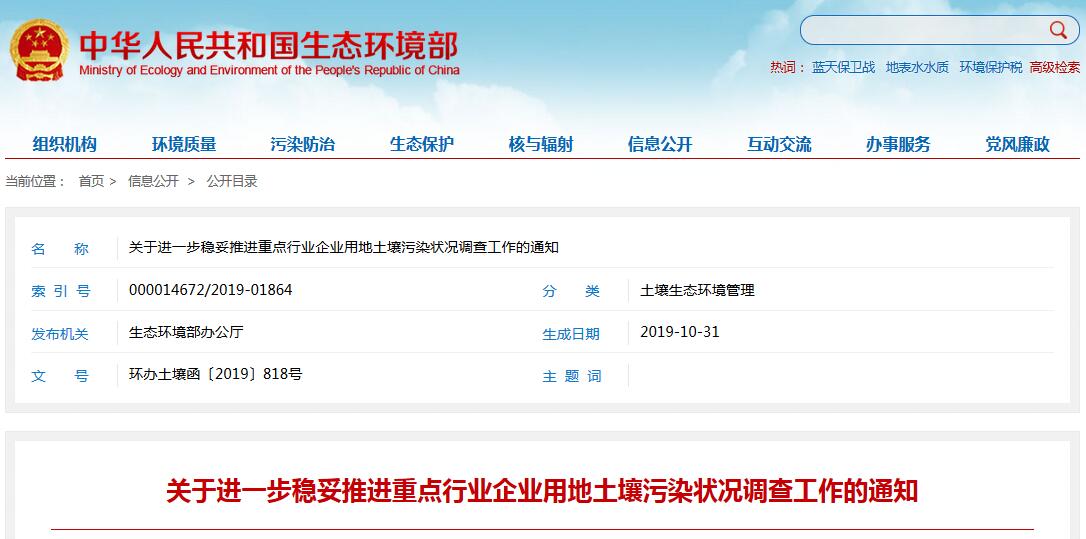This screenshot has width=1086, height=539.
Task: Open the 组织机构 menu
Action: 65,144
